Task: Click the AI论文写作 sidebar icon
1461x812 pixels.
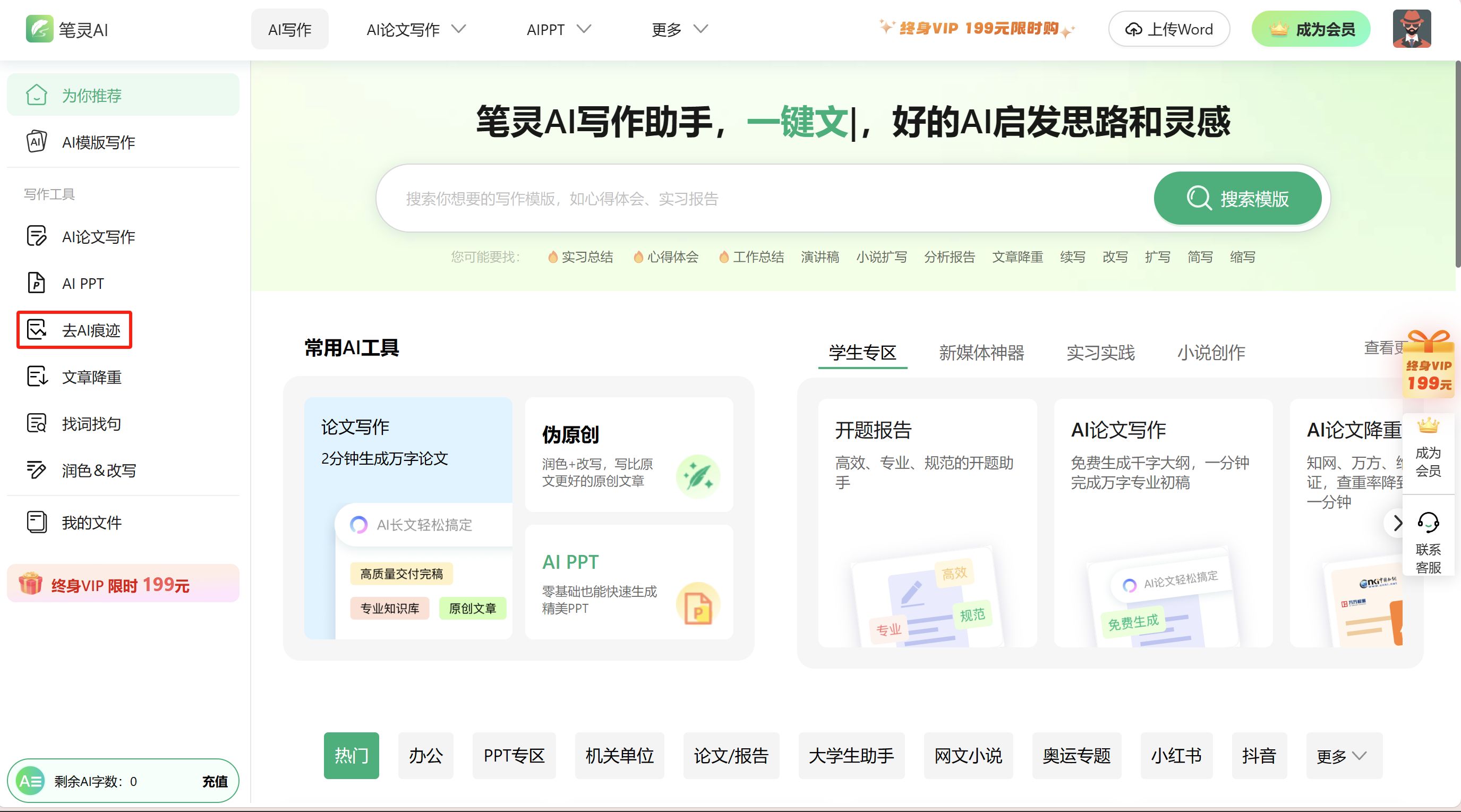Action: click(x=36, y=236)
